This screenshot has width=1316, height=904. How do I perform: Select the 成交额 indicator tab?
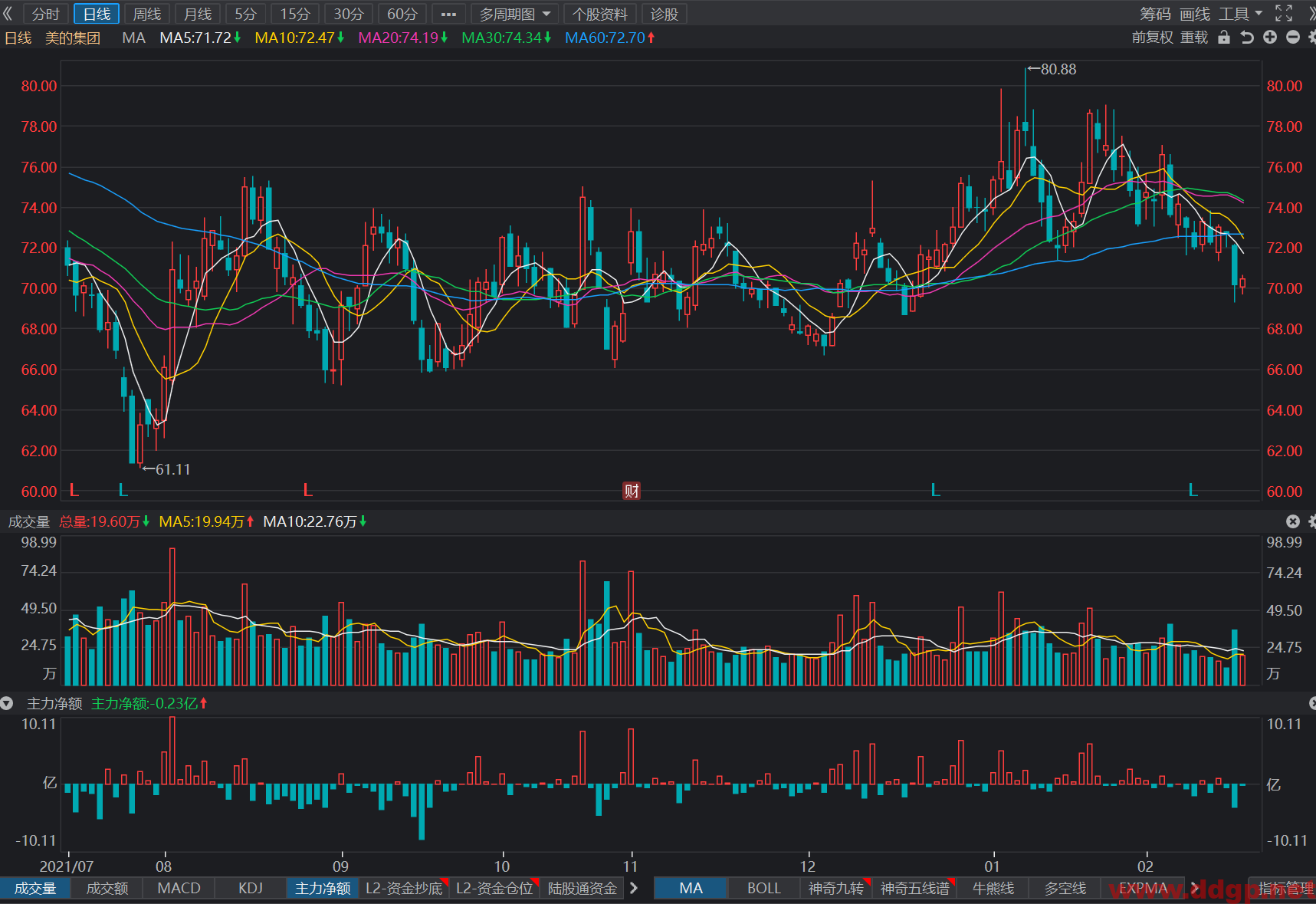(x=107, y=888)
